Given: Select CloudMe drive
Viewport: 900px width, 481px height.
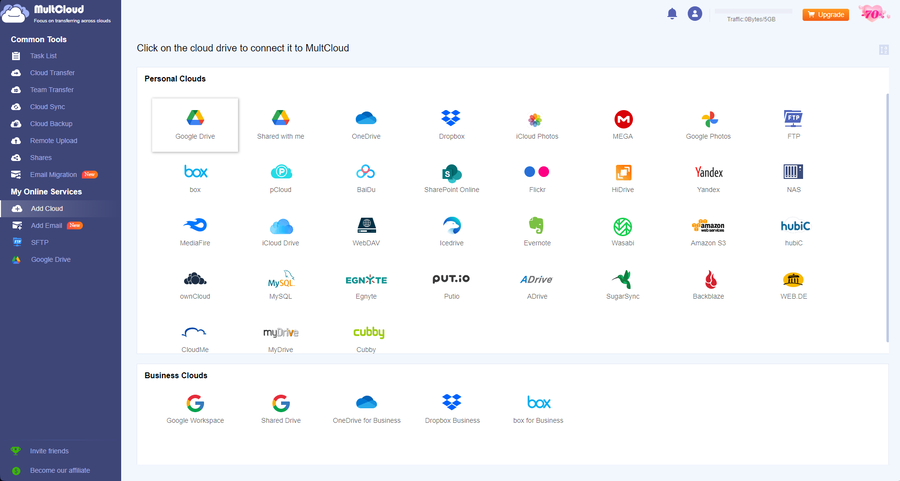Looking at the screenshot, I should (x=195, y=339).
